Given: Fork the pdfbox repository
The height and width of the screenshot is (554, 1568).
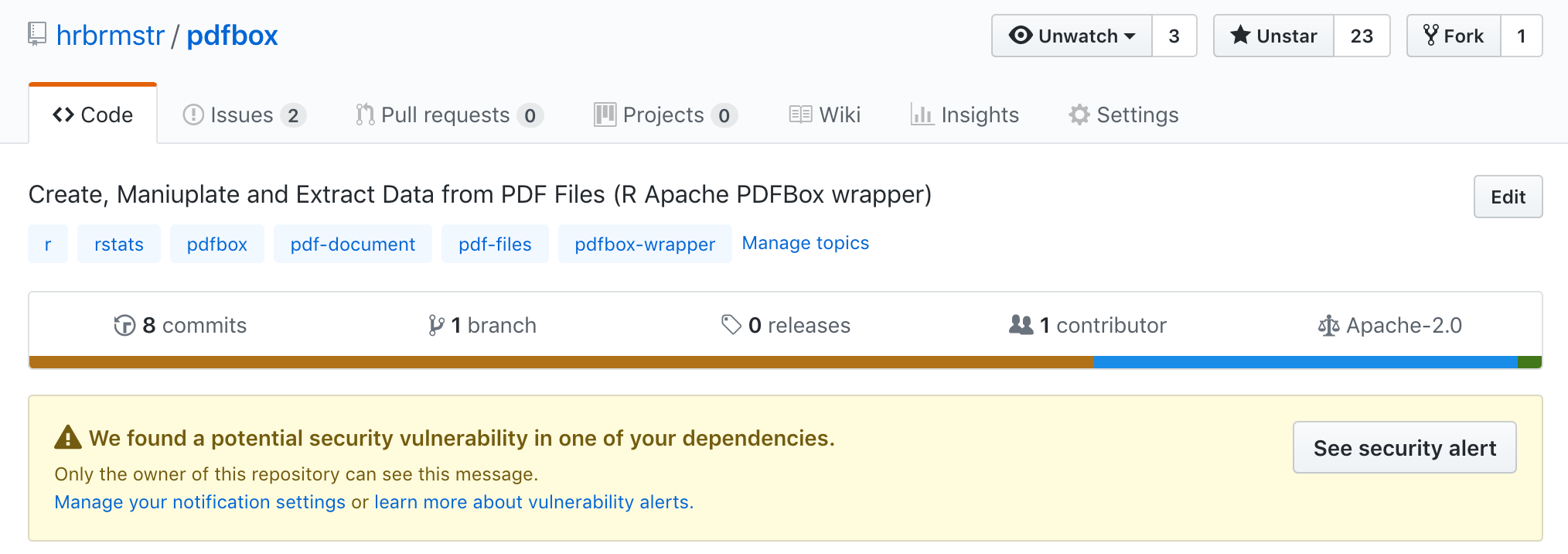Looking at the screenshot, I should coord(1454,36).
